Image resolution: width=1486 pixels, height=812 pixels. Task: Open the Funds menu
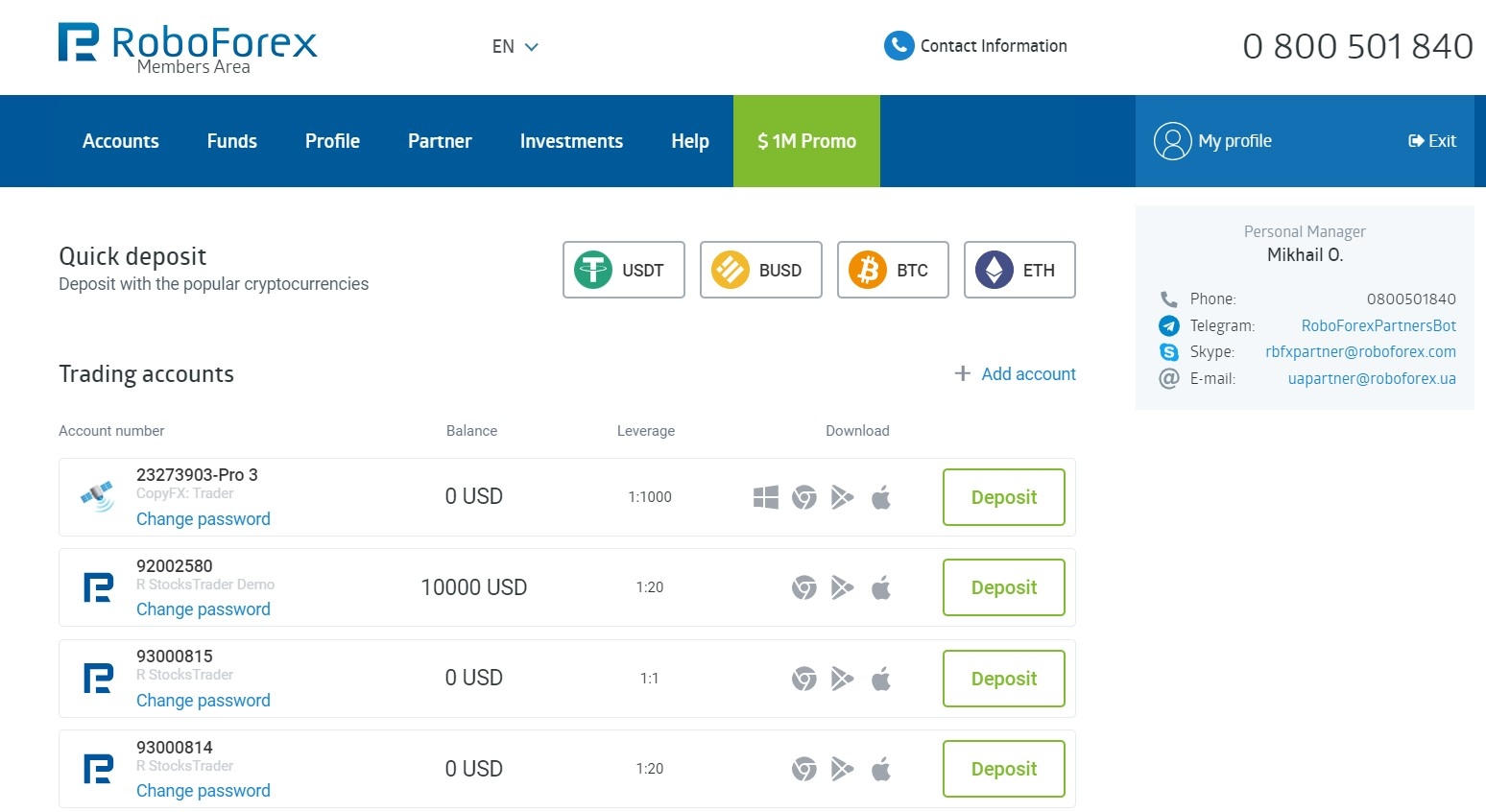(232, 141)
